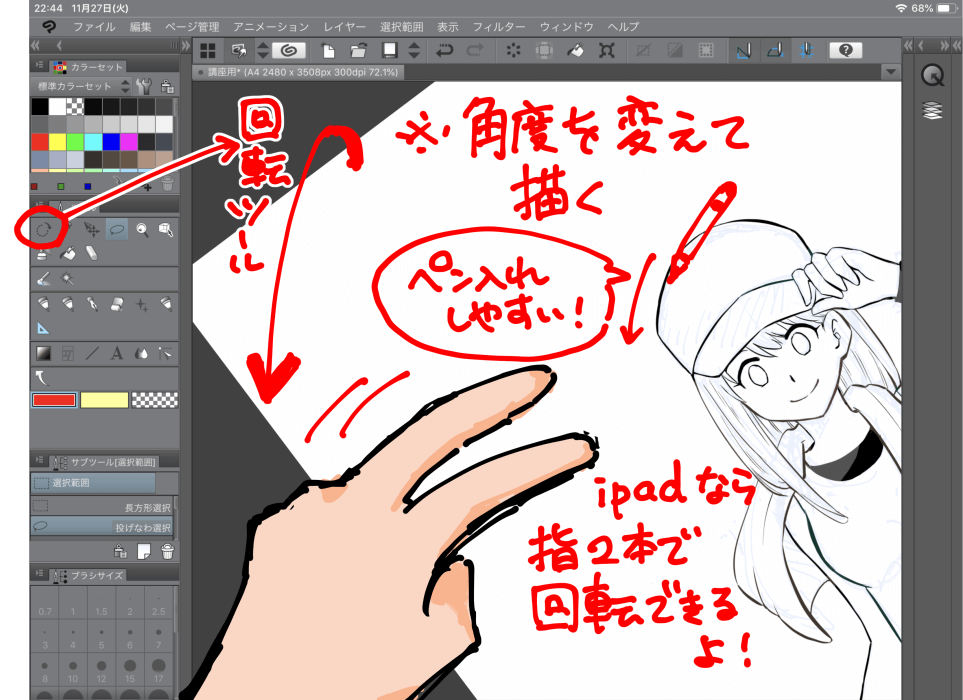
Task: Pick red main drawing color swatch
Action: point(54,400)
